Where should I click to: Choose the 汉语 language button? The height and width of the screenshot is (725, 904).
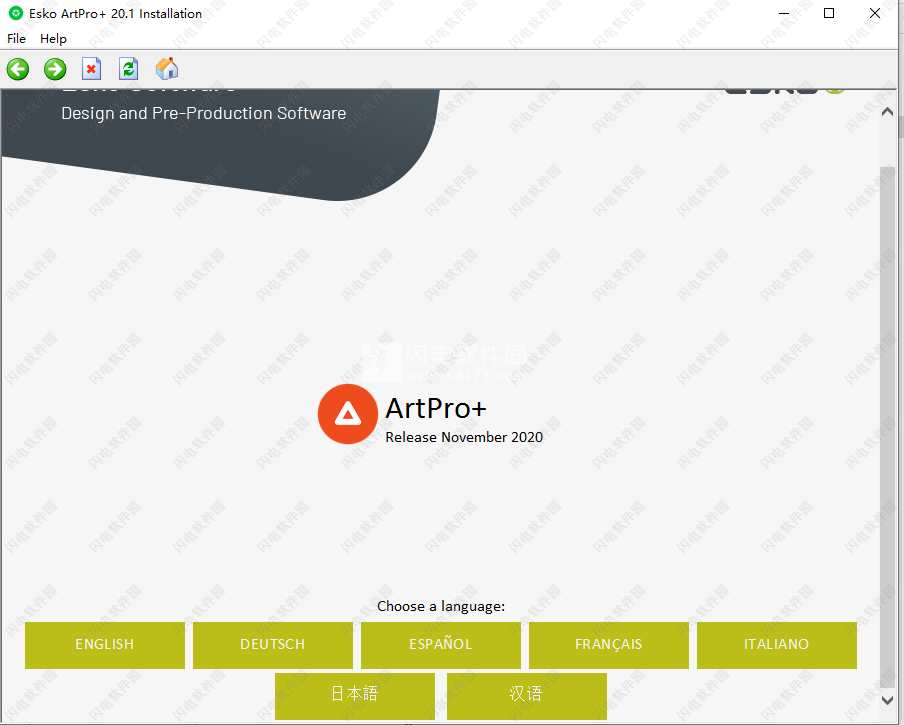pyautogui.click(x=527, y=695)
